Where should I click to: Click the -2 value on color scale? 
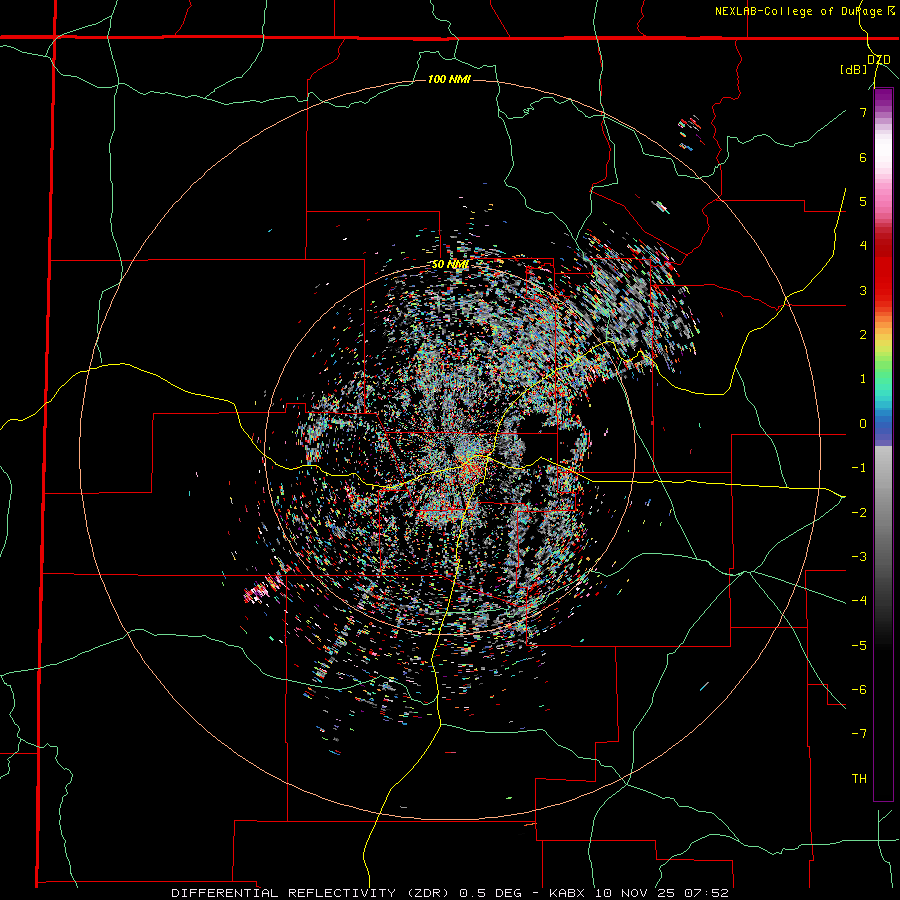[859, 512]
